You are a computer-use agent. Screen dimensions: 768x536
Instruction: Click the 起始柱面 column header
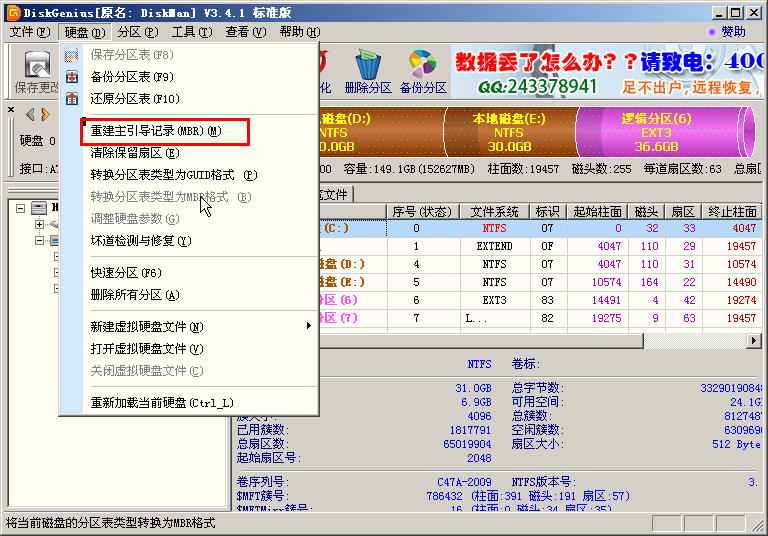pyautogui.click(x=598, y=212)
